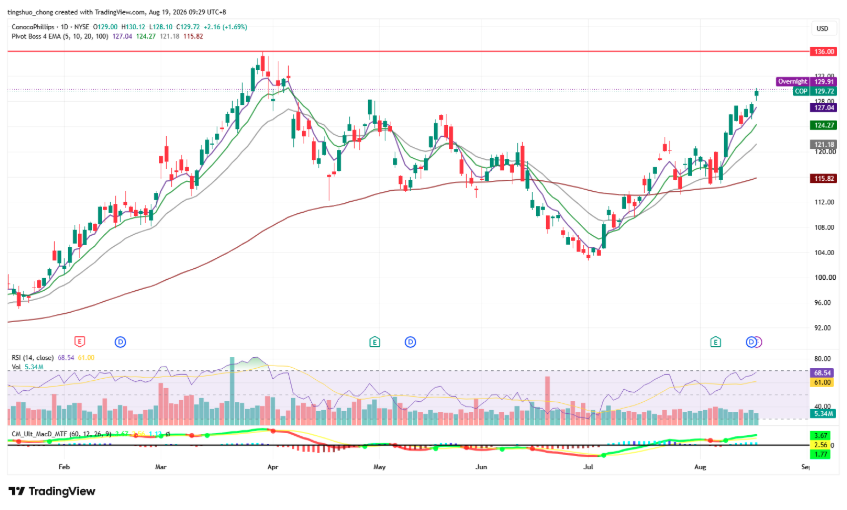Click the C129.72 close value in legend
Viewport: 847px width, 510px height.
point(188,26)
